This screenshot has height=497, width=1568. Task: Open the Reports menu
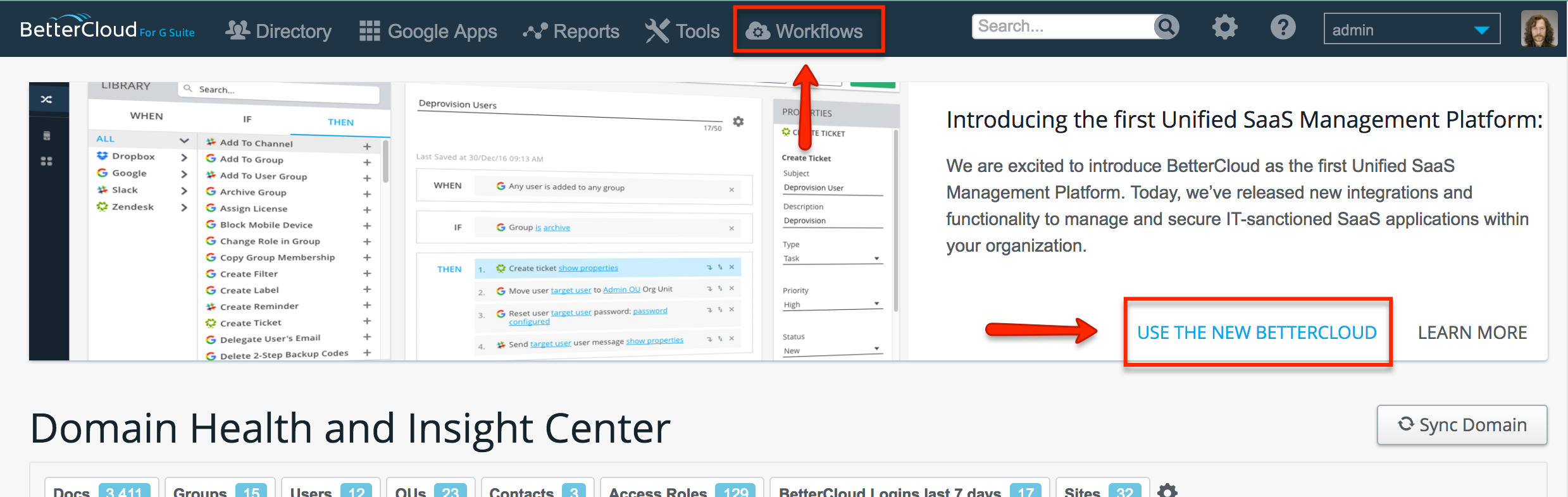[571, 31]
